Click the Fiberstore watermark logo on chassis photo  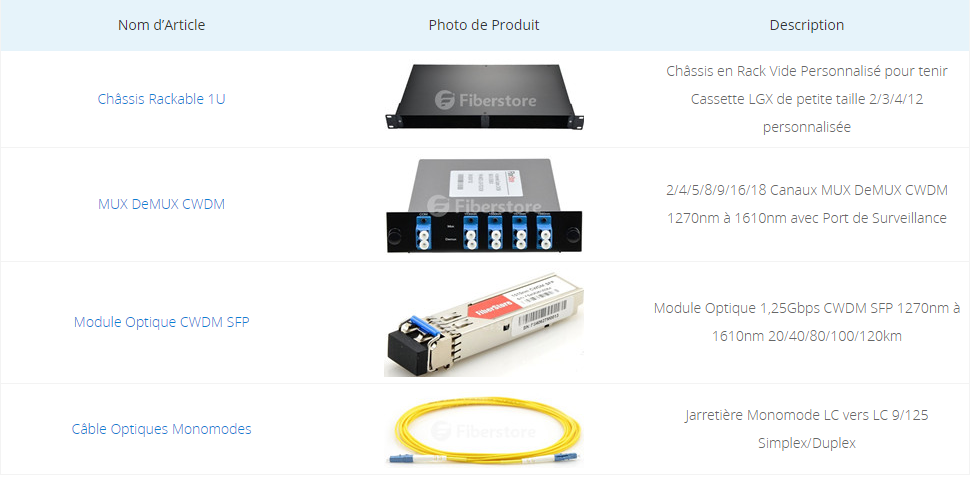(x=485, y=100)
